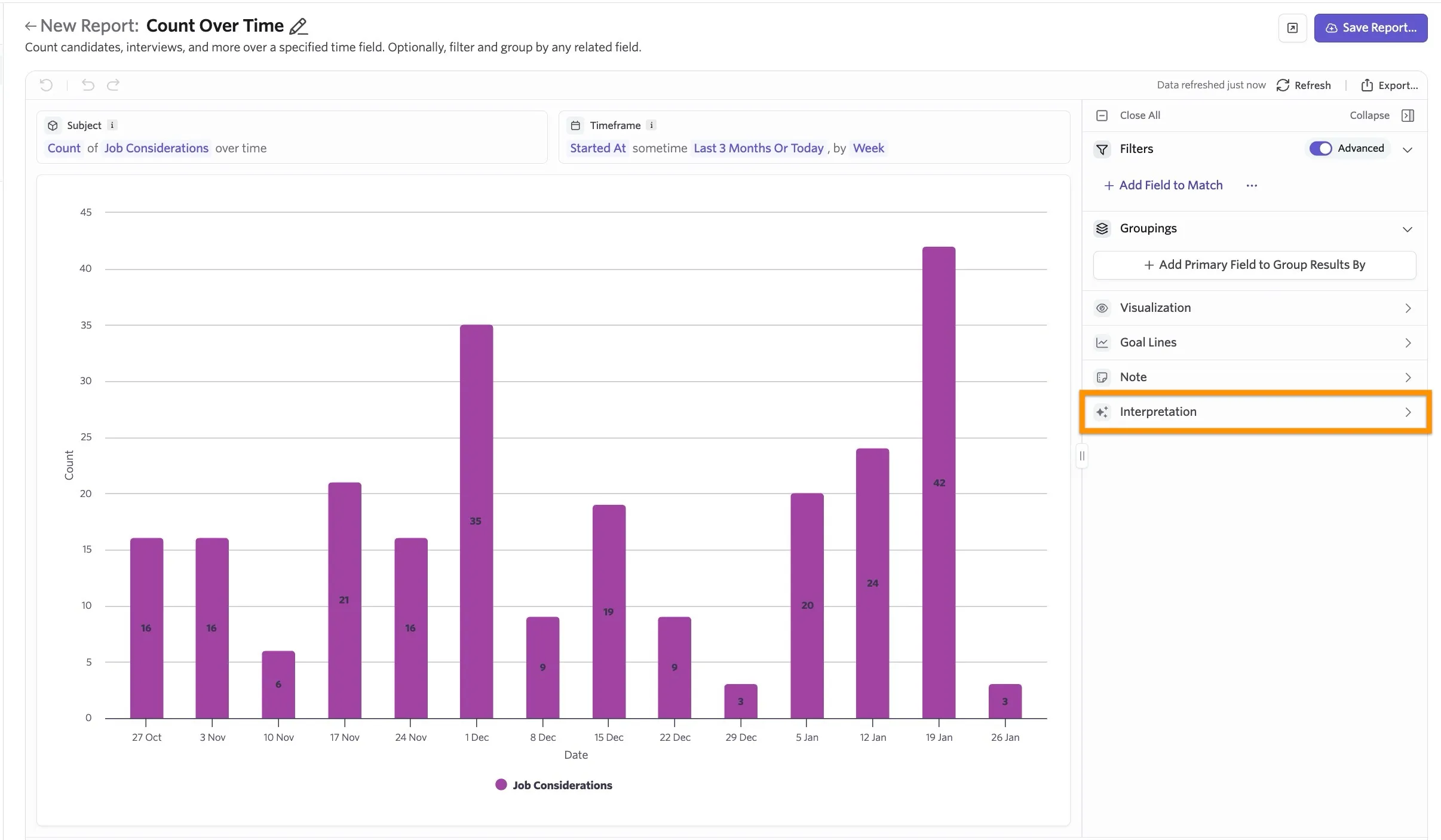Click the 1 Dec bar showing 35
Viewport: 1441px width, 840px height.
476,521
